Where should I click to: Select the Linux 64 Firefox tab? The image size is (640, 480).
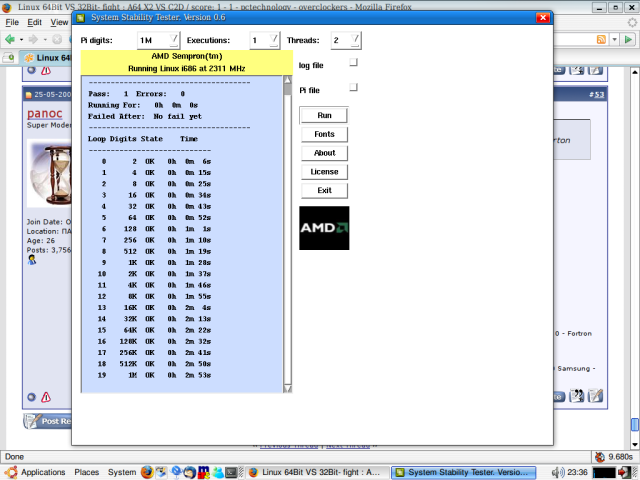tap(48, 58)
